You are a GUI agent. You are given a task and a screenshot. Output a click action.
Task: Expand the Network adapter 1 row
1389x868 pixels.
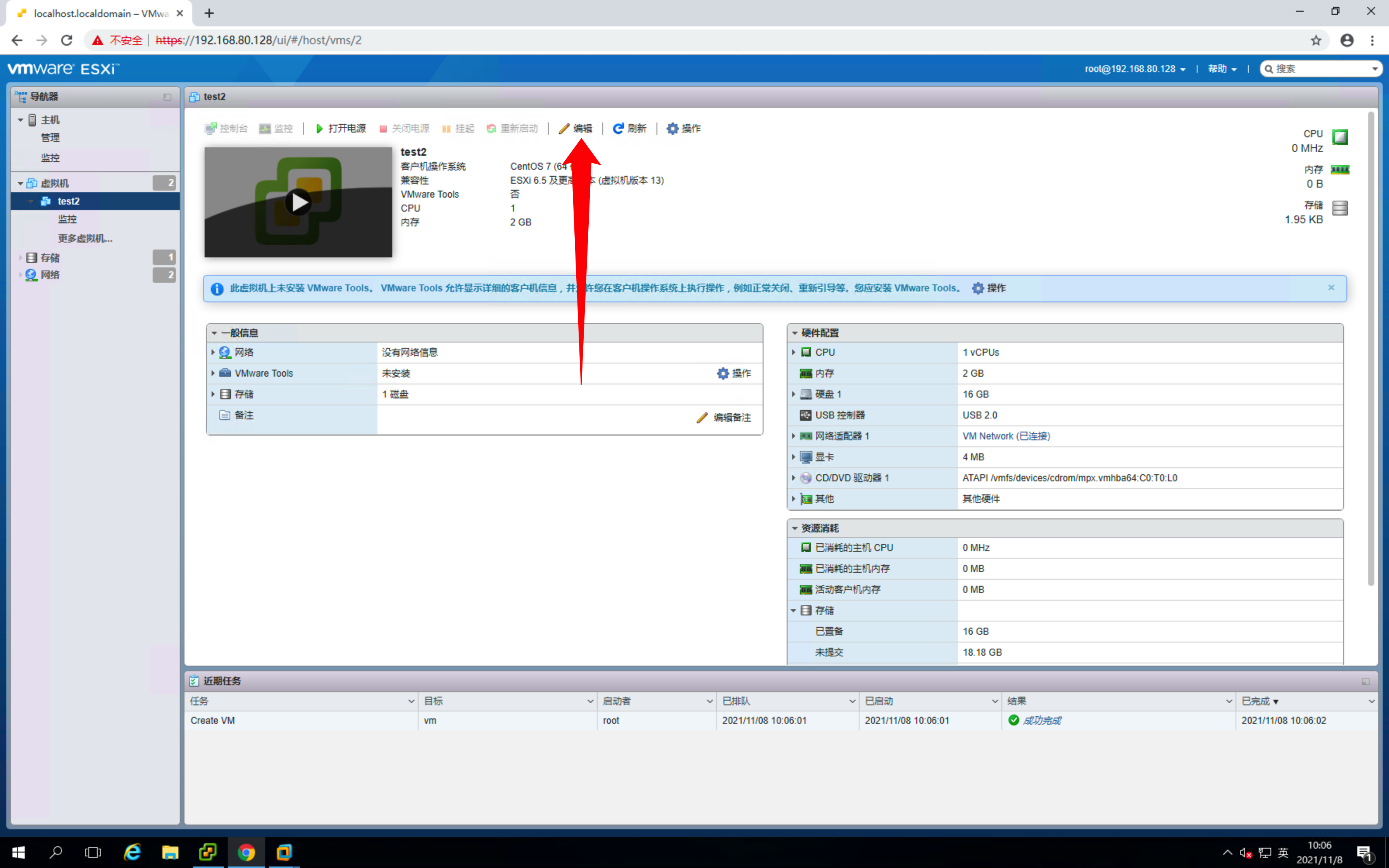tap(794, 436)
